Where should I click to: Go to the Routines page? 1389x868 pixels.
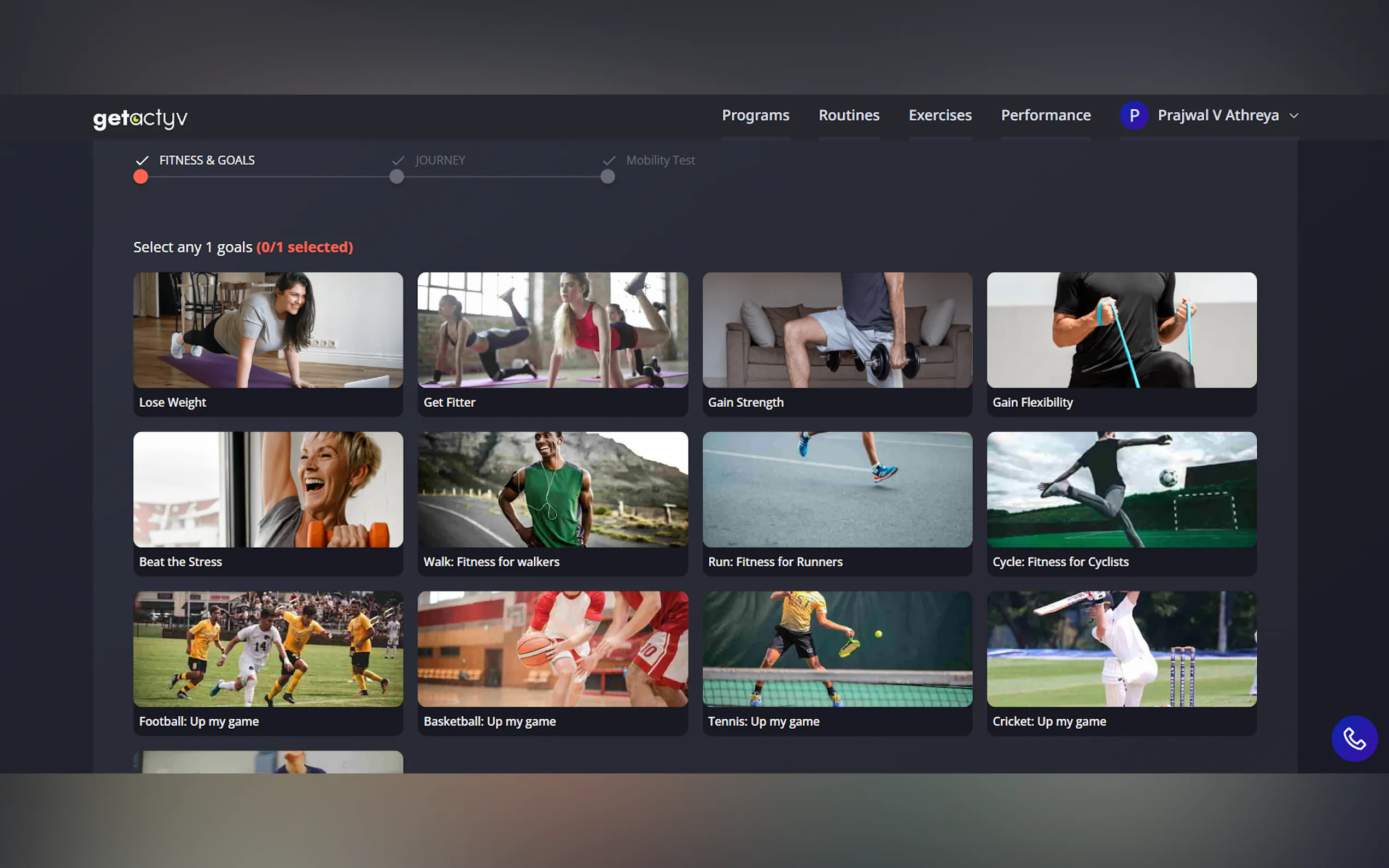[848, 115]
